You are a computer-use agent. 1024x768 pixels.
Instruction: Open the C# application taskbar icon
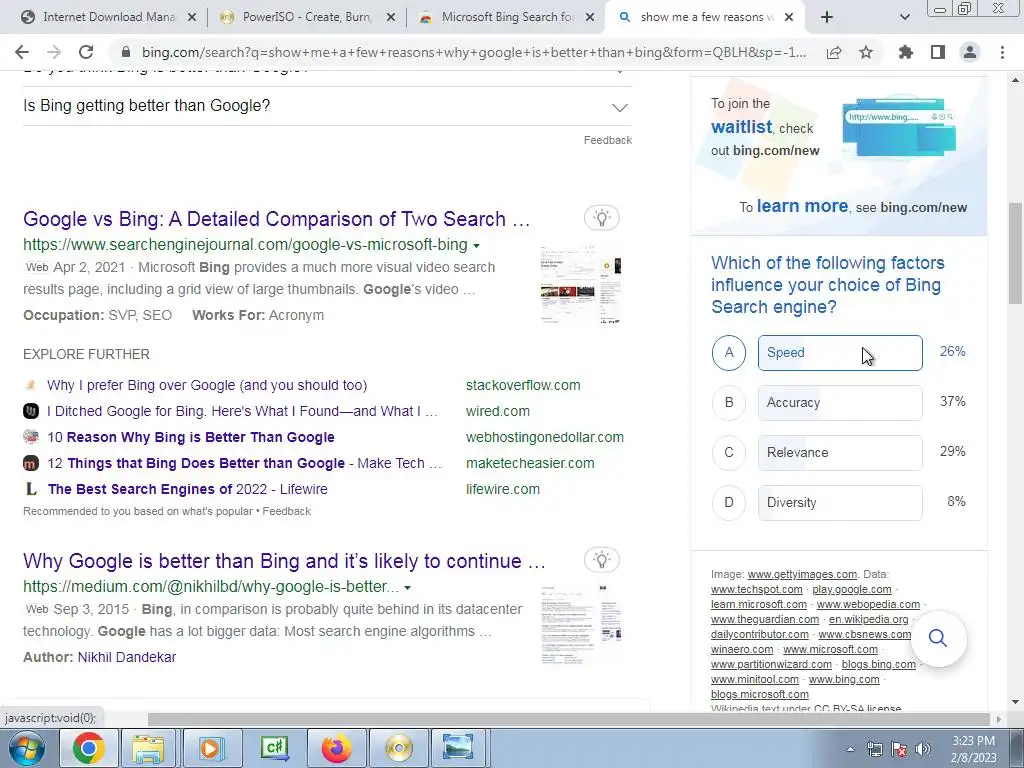[274, 748]
